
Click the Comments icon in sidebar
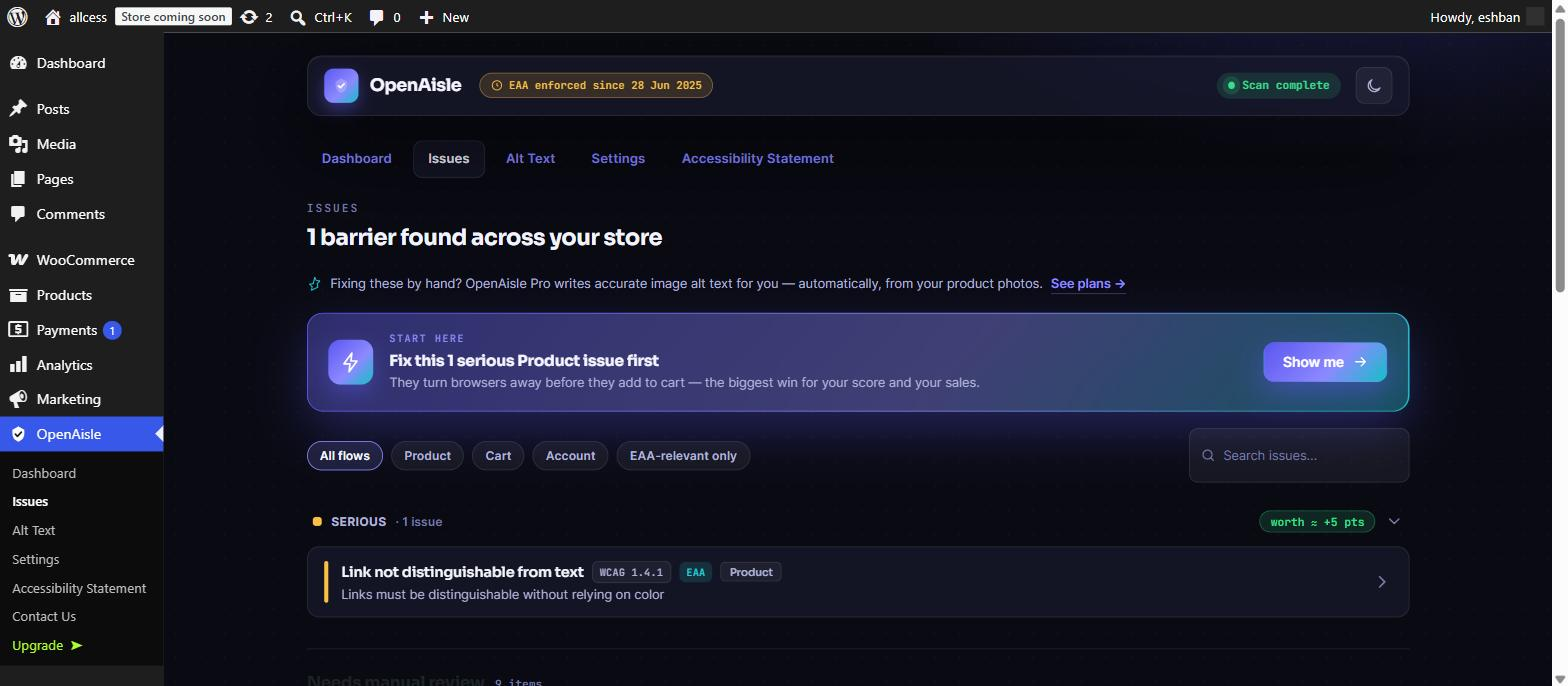(x=18, y=214)
